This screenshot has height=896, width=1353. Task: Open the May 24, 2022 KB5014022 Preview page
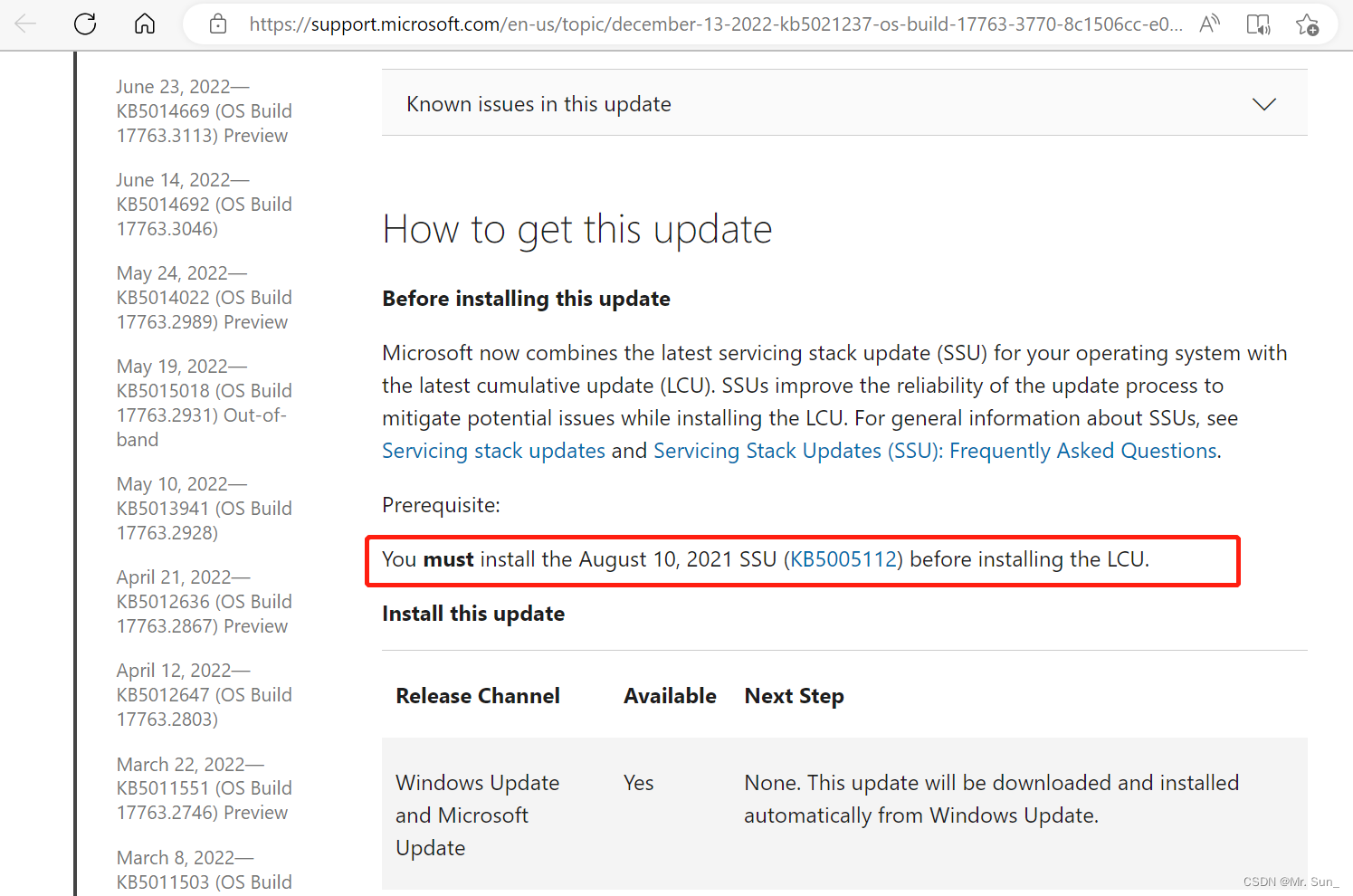tap(204, 297)
